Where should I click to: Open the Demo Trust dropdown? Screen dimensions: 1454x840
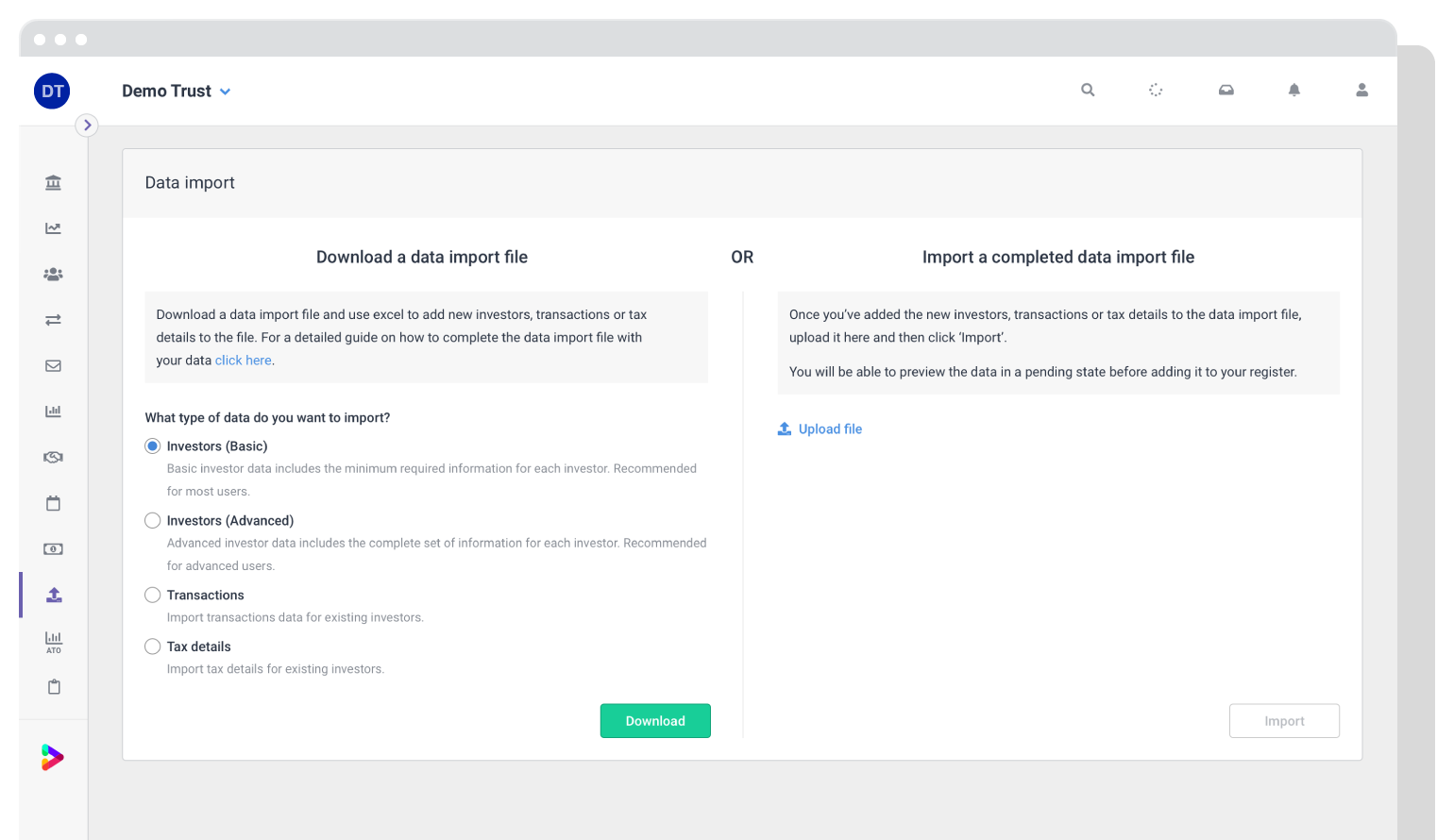point(177,91)
